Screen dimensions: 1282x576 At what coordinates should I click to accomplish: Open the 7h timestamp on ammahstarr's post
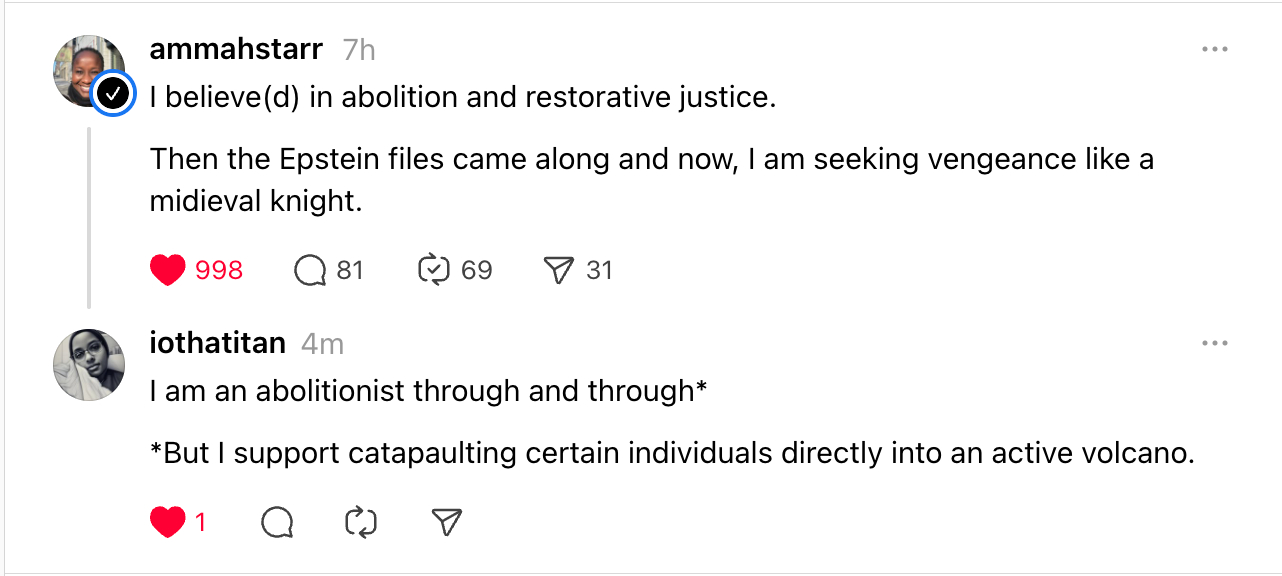359,49
